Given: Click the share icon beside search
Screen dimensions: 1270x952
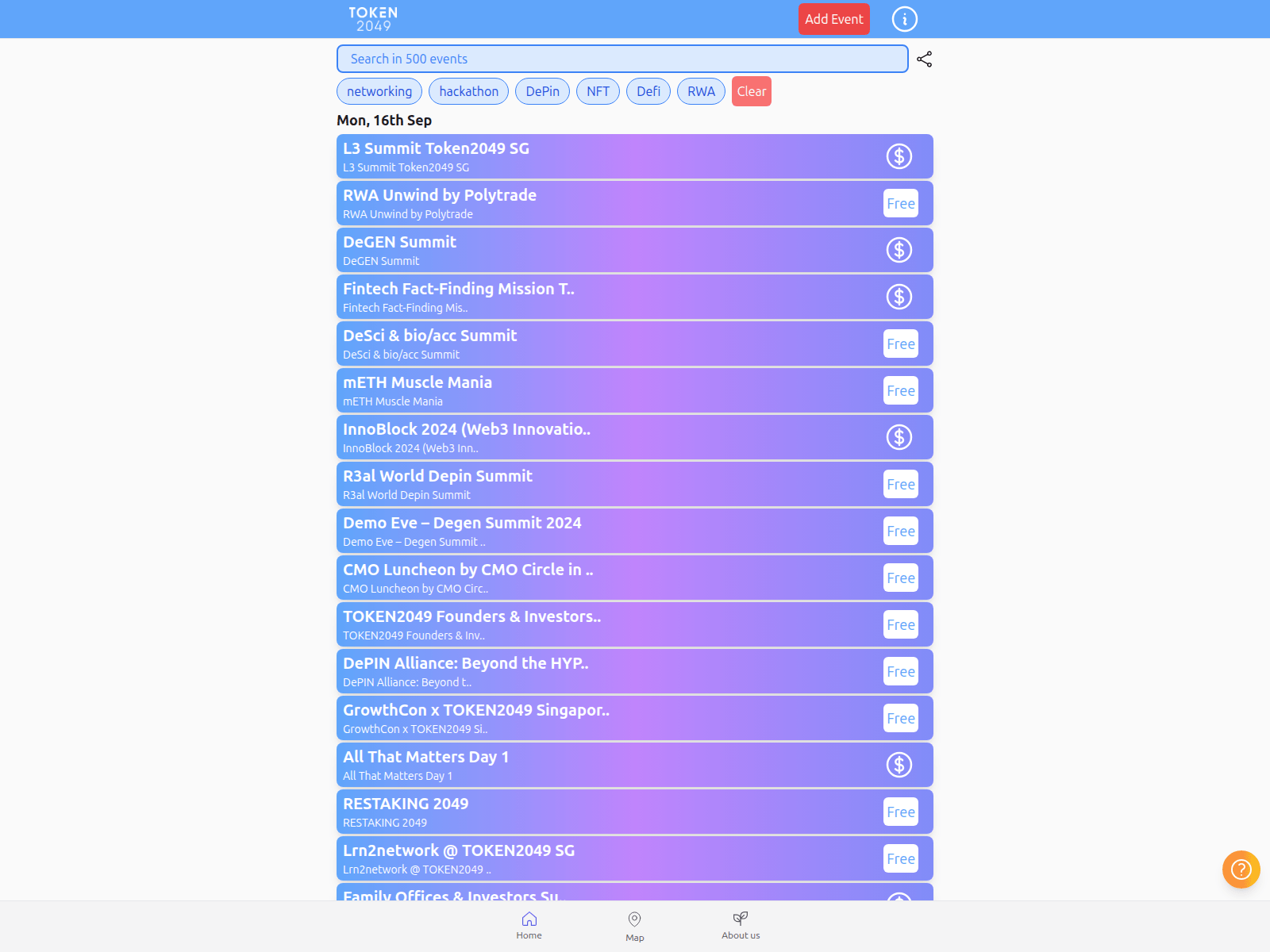Looking at the screenshot, I should coord(924,59).
